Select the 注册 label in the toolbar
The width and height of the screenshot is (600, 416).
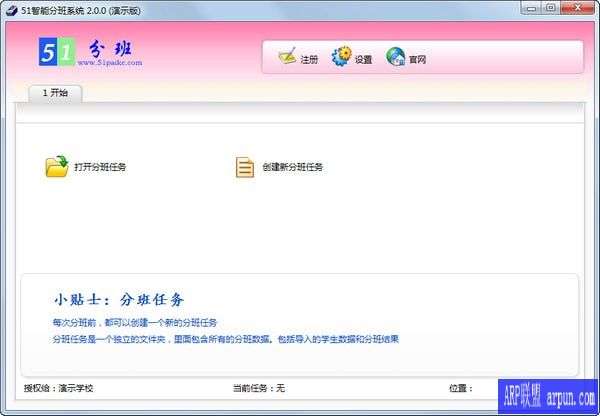tap(309, 60)
